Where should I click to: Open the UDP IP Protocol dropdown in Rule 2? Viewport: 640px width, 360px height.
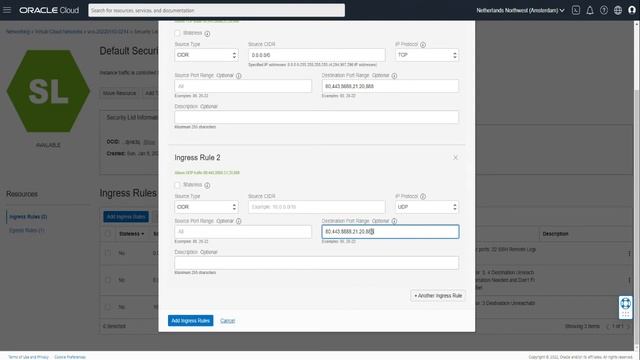(x=427, y=207)
